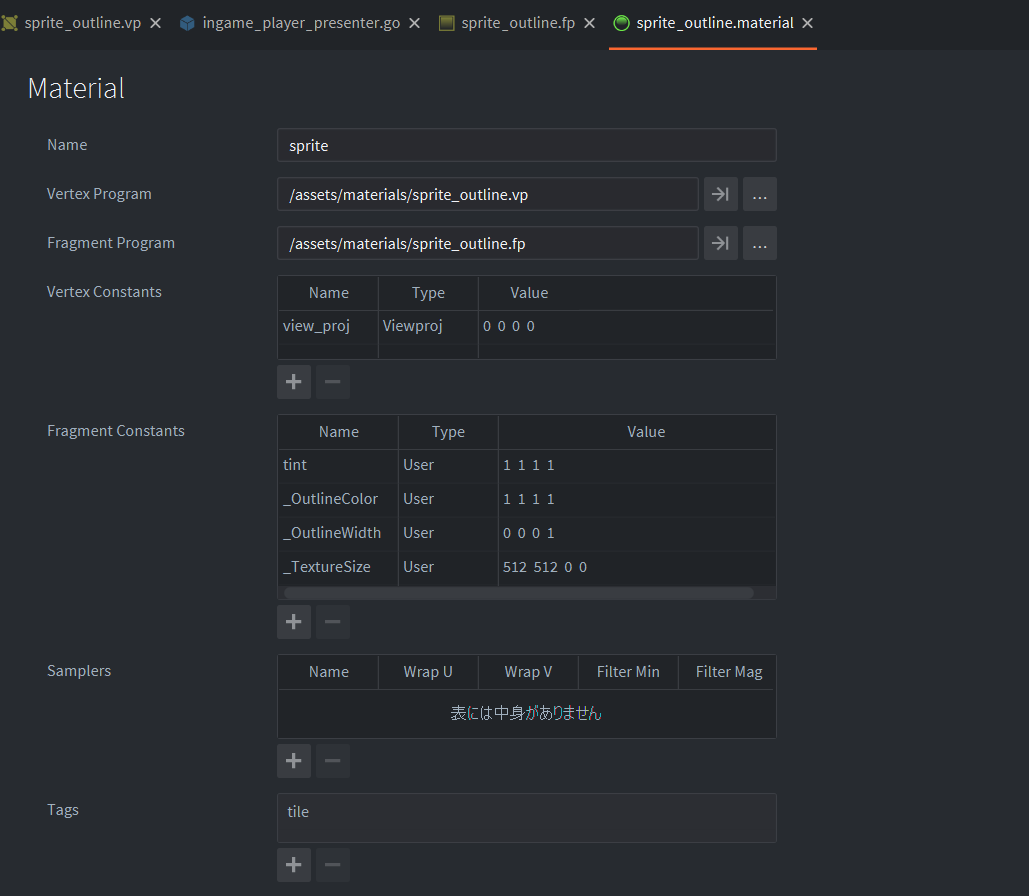The height and width of the screenshot is (896, 1029).
Task: Switch to sprite_outline.vp tab
Action: [x=82, y=23]
